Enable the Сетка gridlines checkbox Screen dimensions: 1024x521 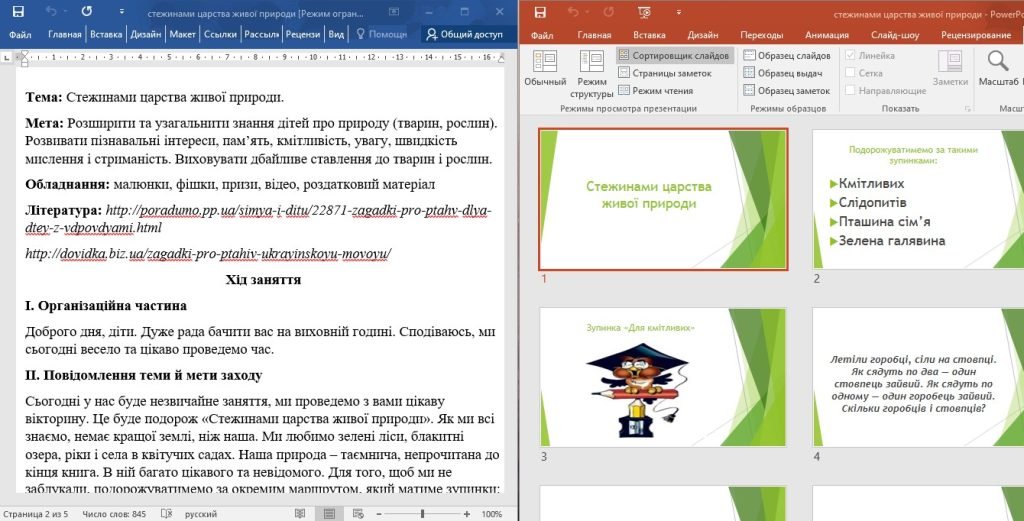tap(851, 73)
